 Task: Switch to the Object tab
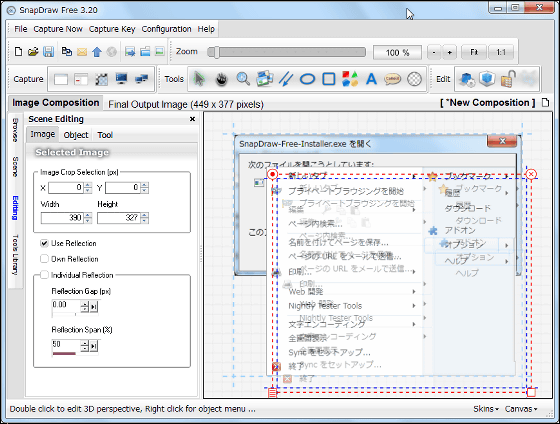coord(76,135)
